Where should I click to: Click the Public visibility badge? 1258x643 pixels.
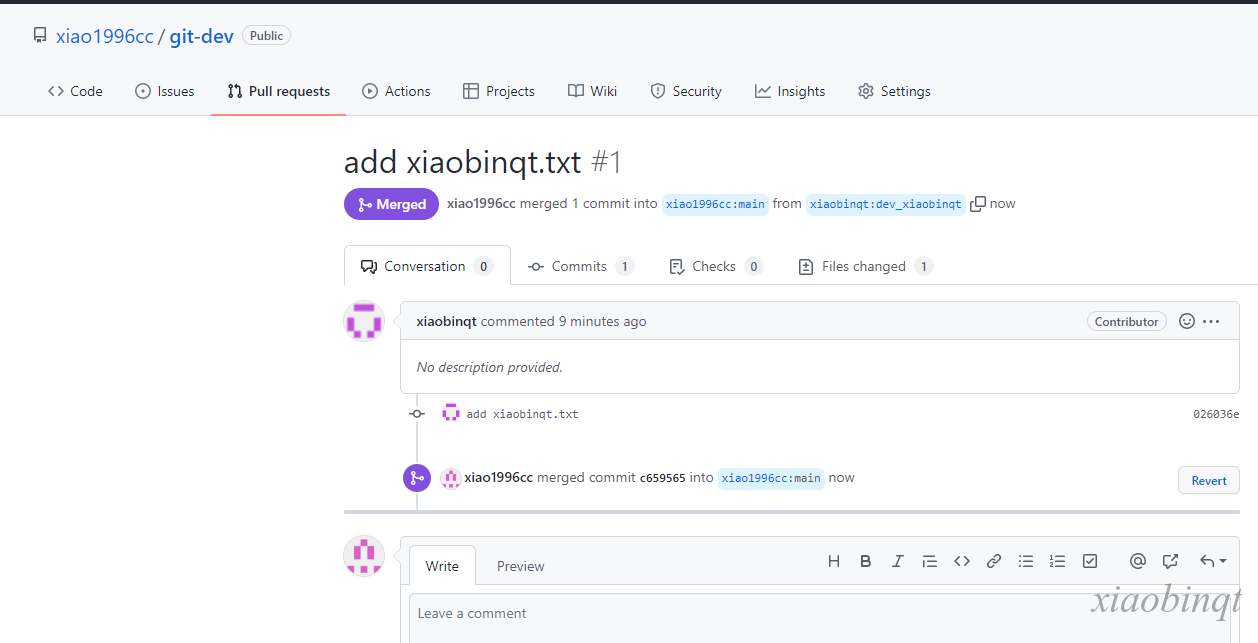[x=266, y=36]
